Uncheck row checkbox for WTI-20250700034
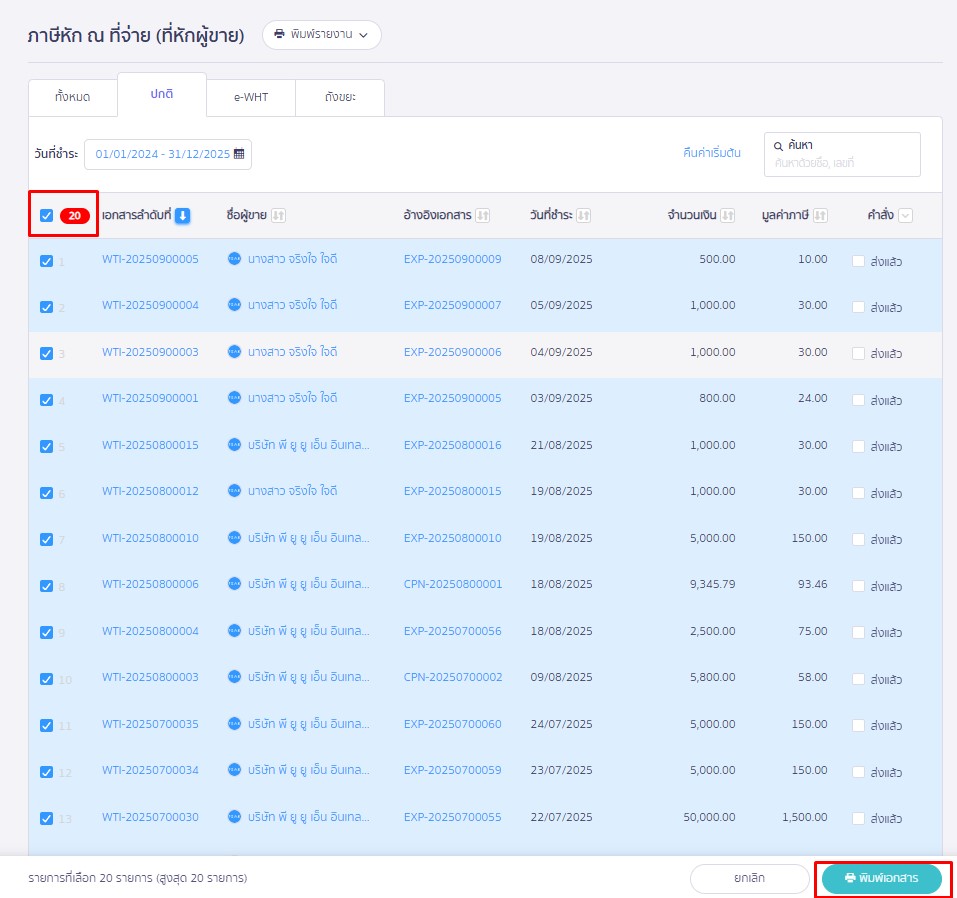957x898 pixels. pyautogui.click(x=46, y=772)
